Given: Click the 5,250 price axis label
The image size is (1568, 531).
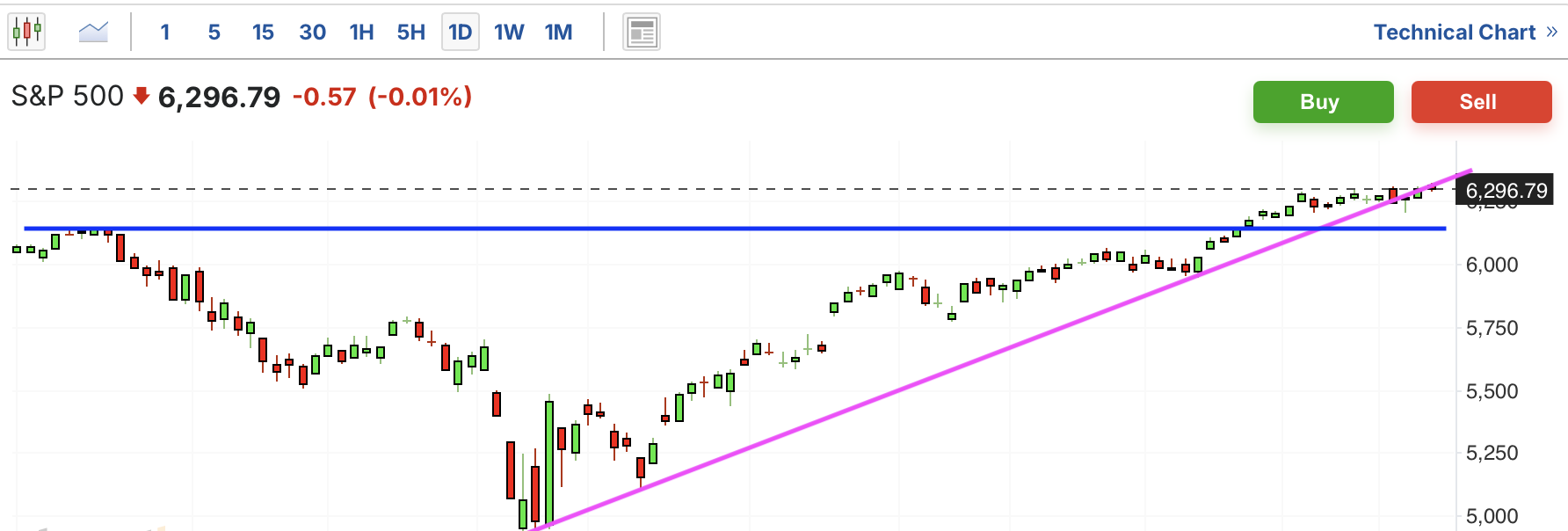Looking at the screenshot, I should click(1492, 453).
